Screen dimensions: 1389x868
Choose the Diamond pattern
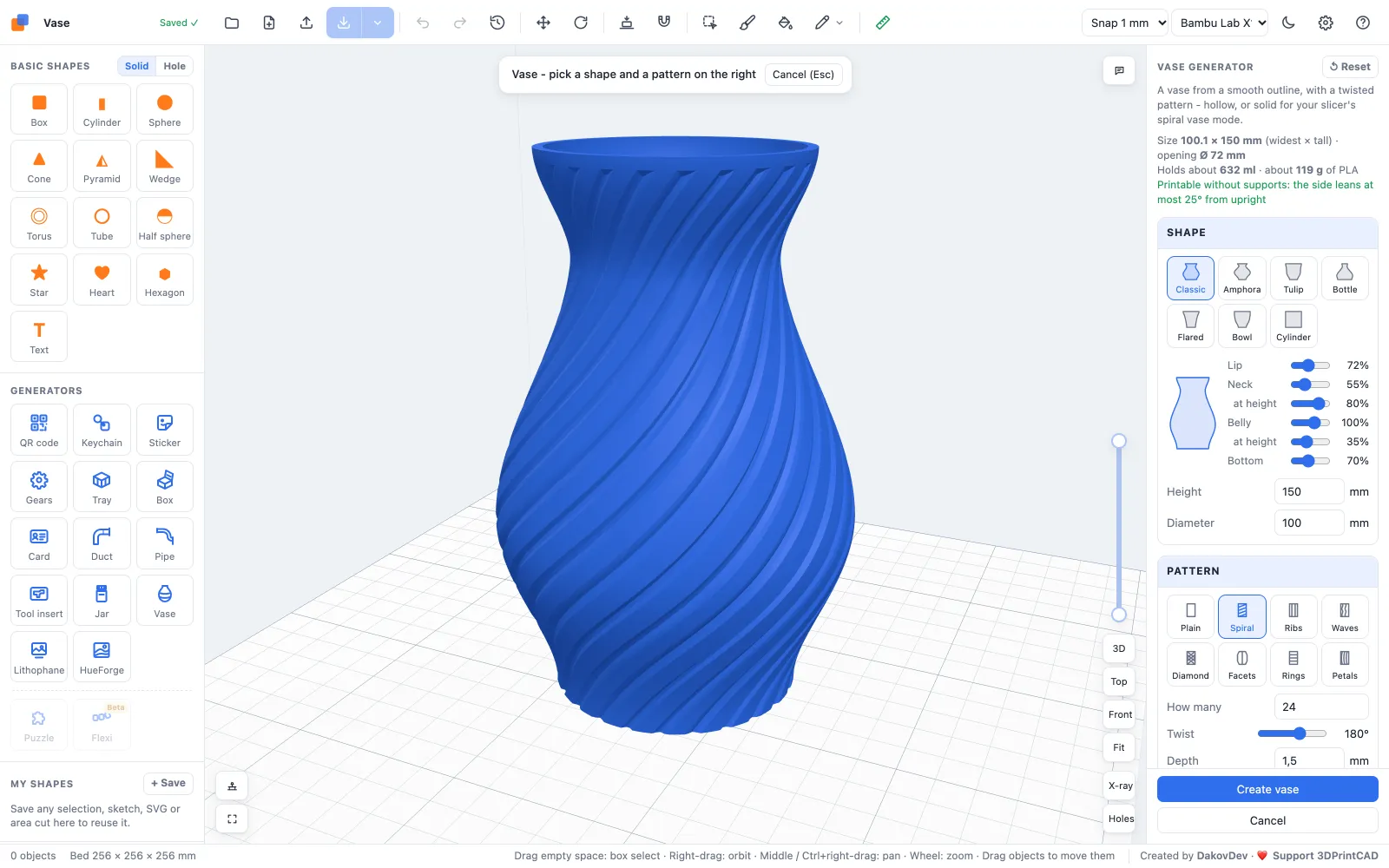1190,664
